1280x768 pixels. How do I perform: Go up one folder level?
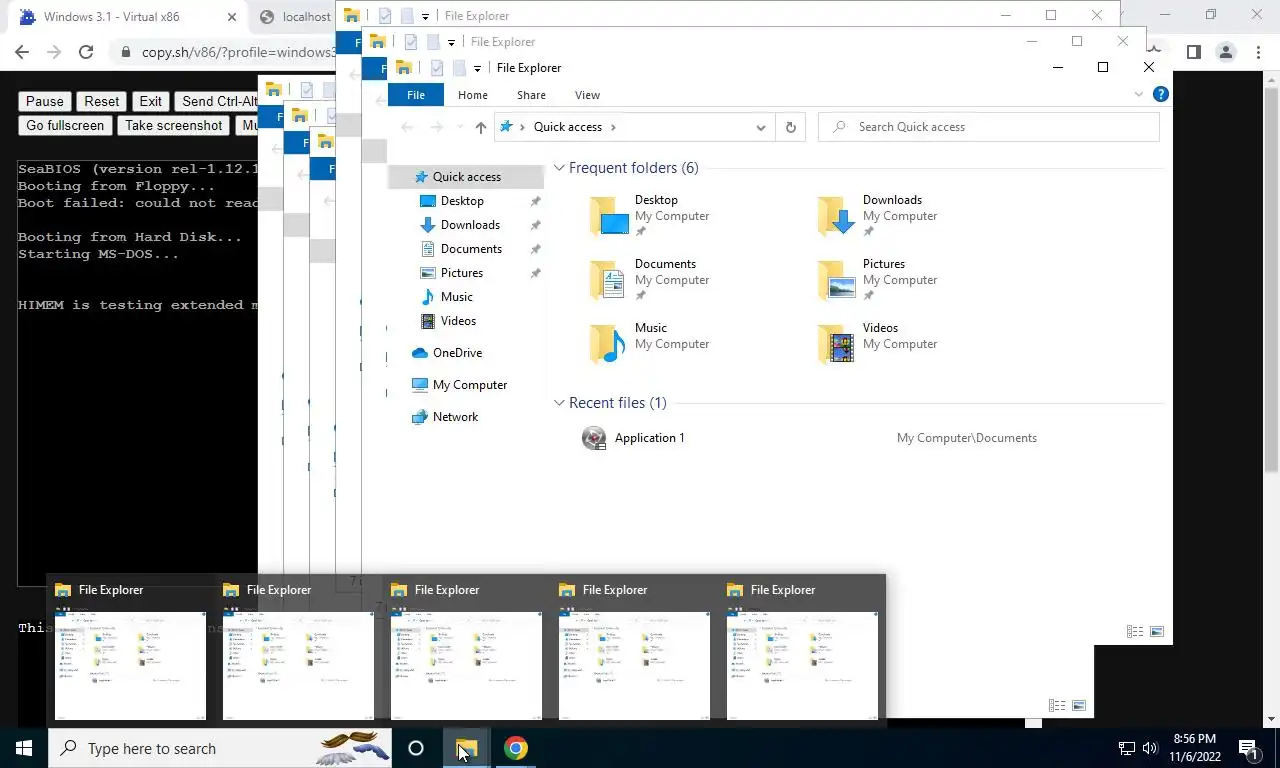click(x=481, y=127)
